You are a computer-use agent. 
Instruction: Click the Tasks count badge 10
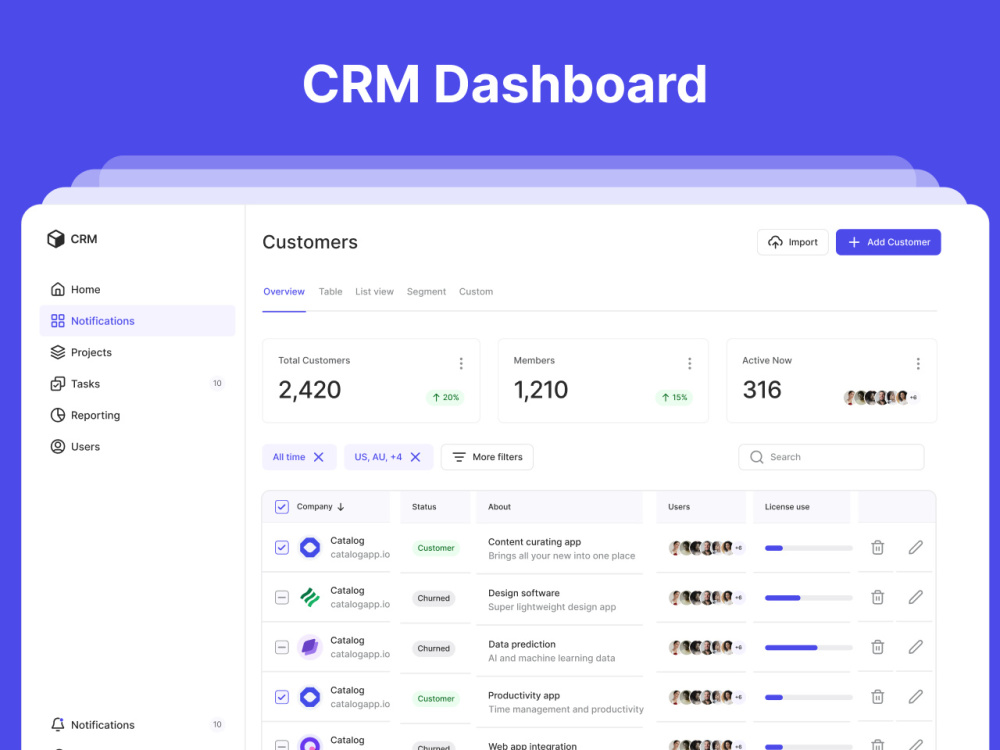217,383
